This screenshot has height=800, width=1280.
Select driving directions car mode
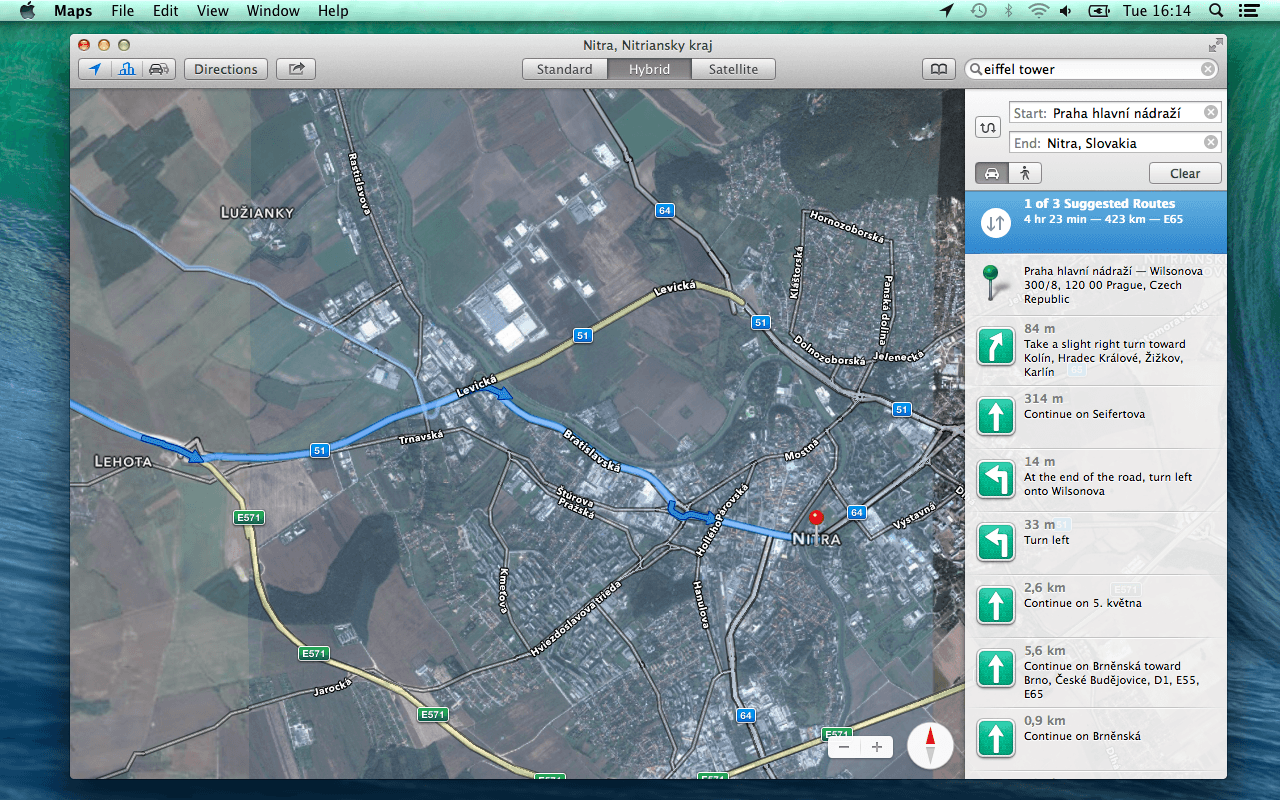991,172
